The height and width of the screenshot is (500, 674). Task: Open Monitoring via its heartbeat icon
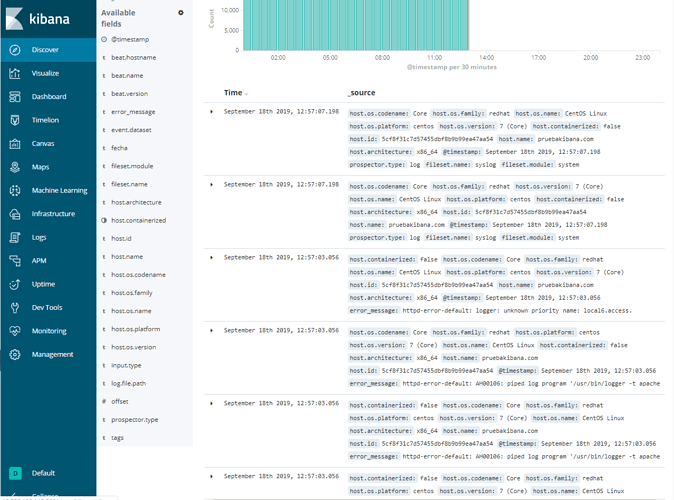click(x=15, y=331)
